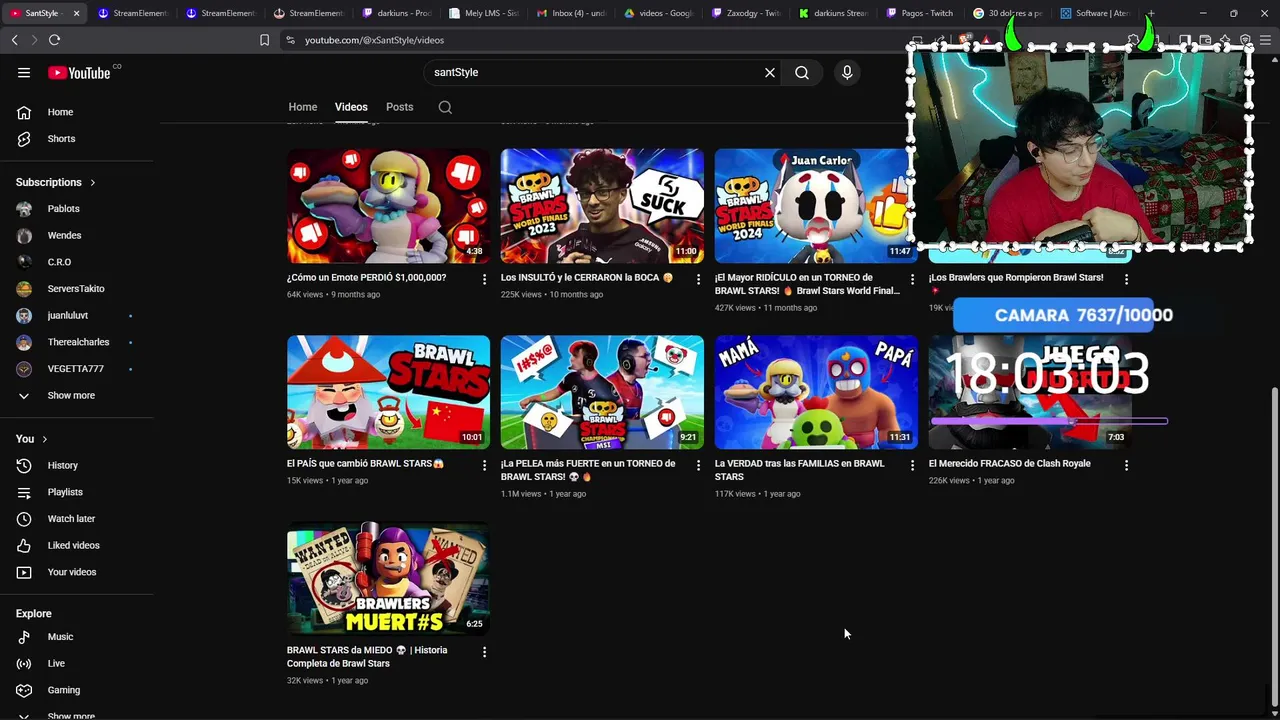
Task: Switch to Inbox (4) browser tab
Action: 570,13
